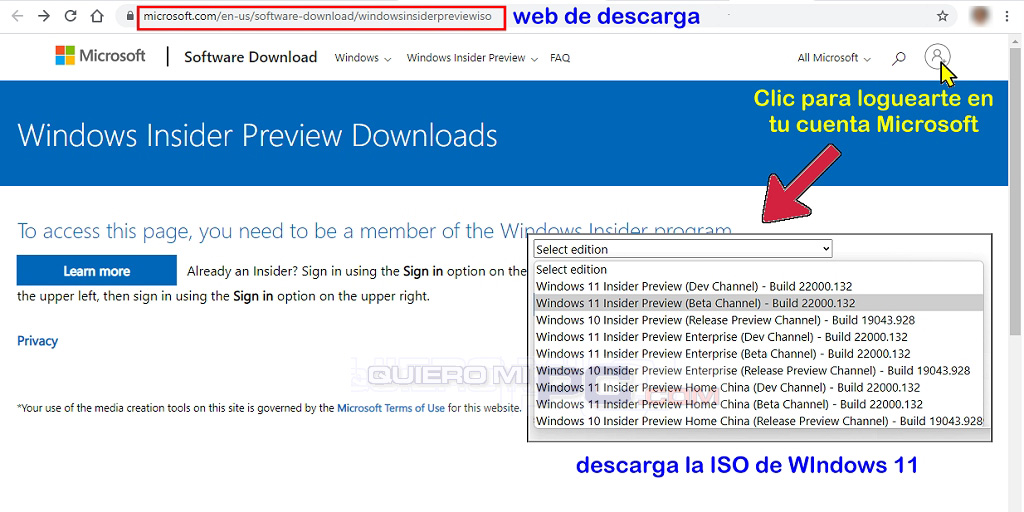Select Windows 11 Insider Preview Enterprise (Dev Channel)
1024x512 pixels.
(758, 337)
